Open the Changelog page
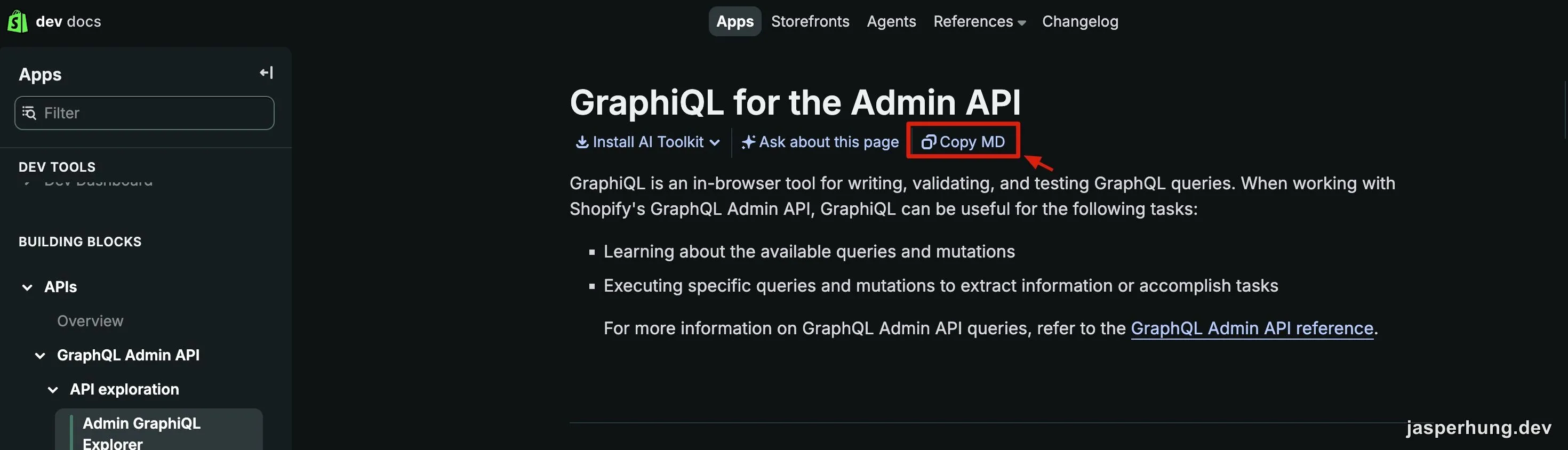Screen dimensions: 1568x450 click(x=1080, y=21)
